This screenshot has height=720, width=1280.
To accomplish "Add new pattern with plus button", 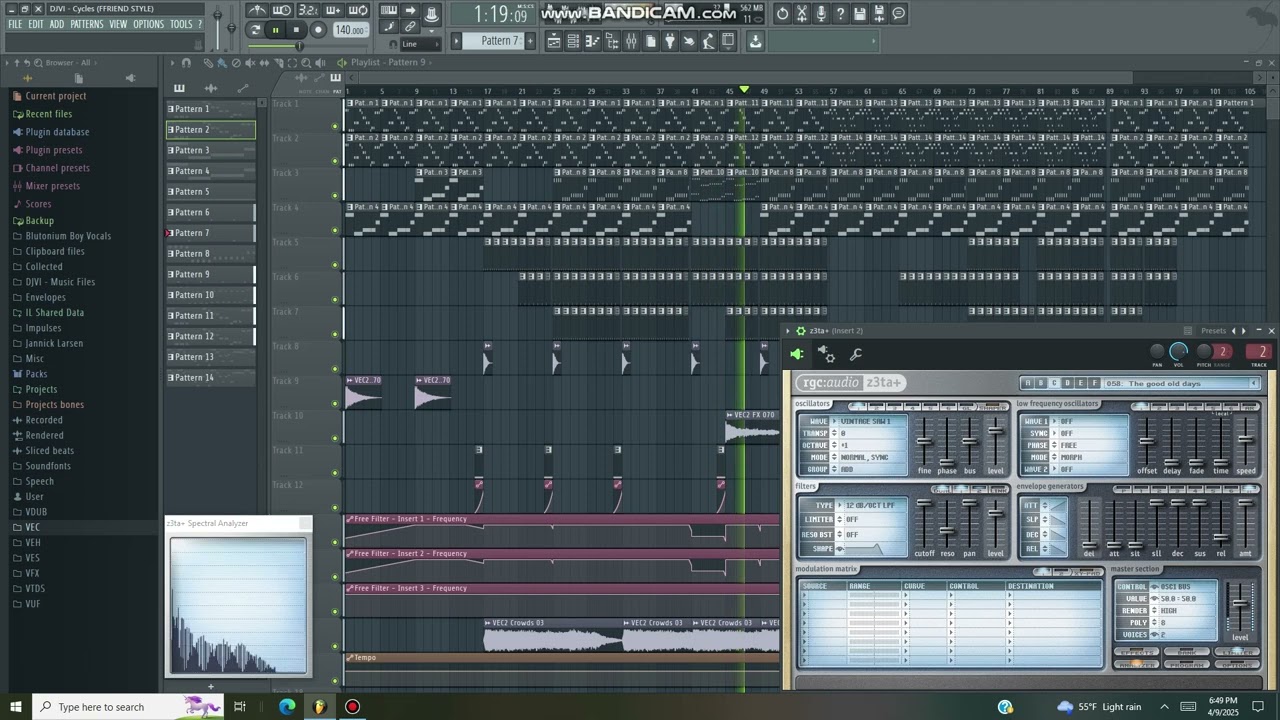I will click(x=530, y=41).
